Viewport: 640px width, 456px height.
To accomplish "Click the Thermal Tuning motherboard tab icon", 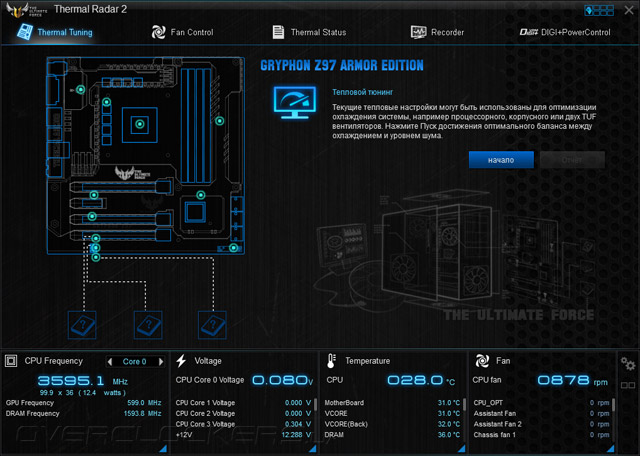I will 25,32.
